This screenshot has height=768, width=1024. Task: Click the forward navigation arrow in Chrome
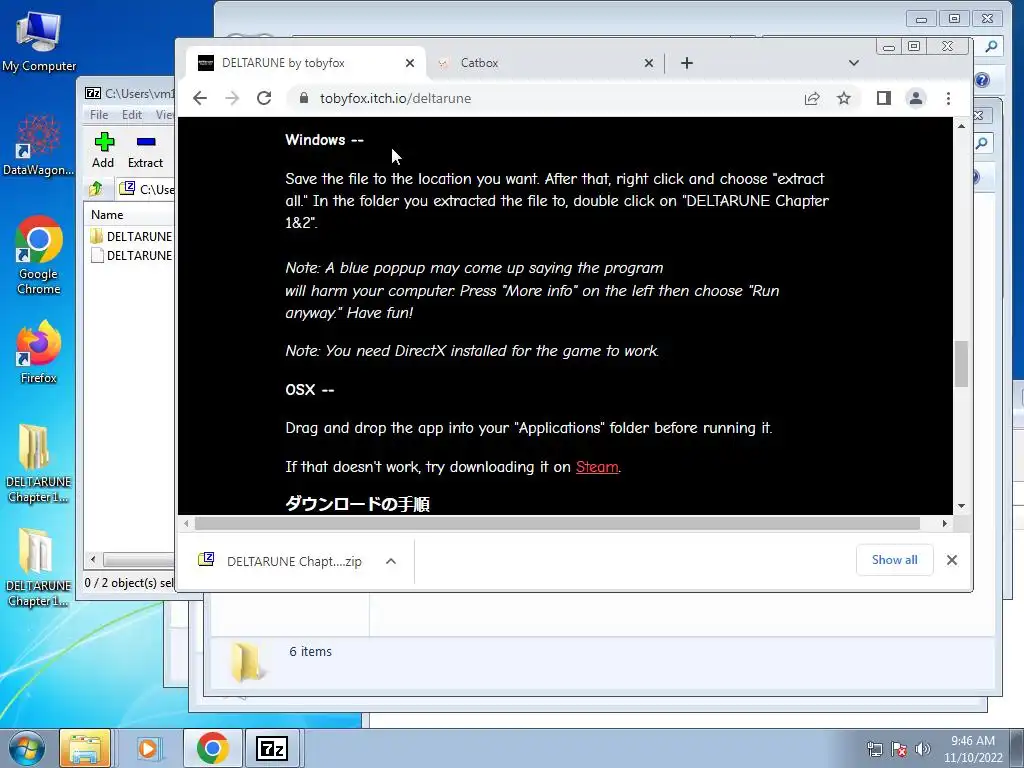click(232, 99)
